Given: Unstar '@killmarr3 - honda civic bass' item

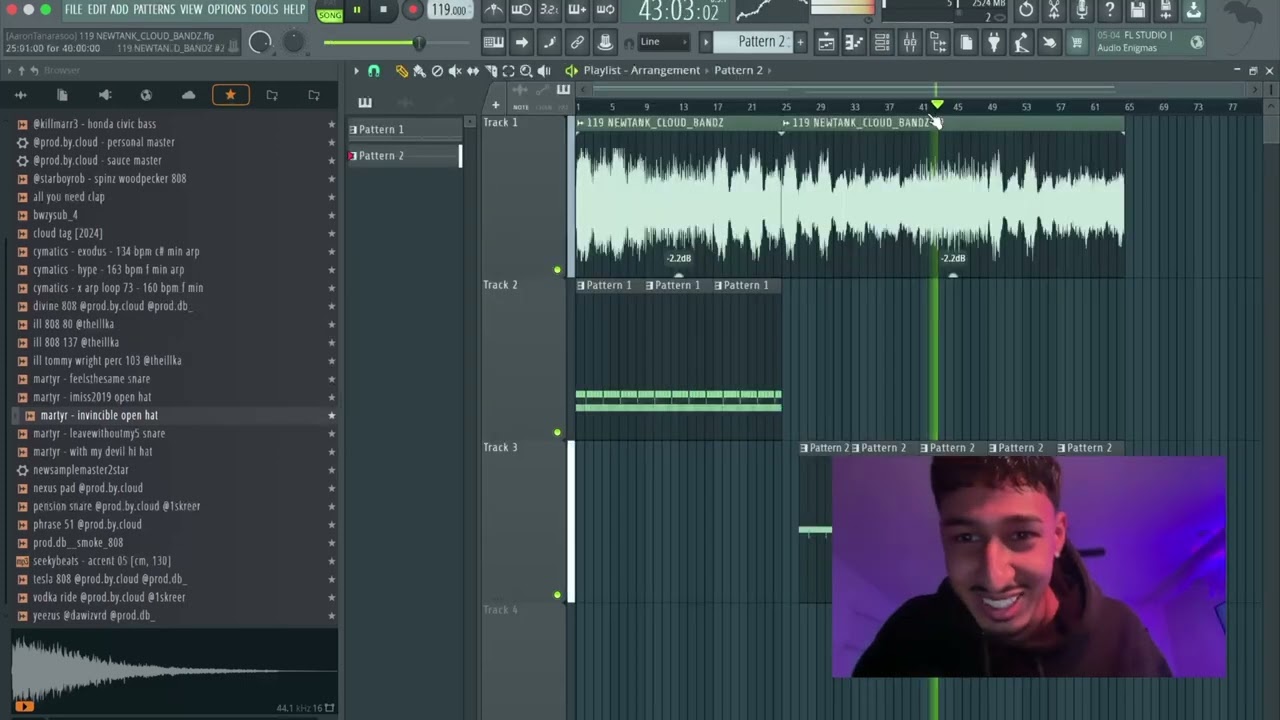Looking at the screenshot, I should [332, 124].
